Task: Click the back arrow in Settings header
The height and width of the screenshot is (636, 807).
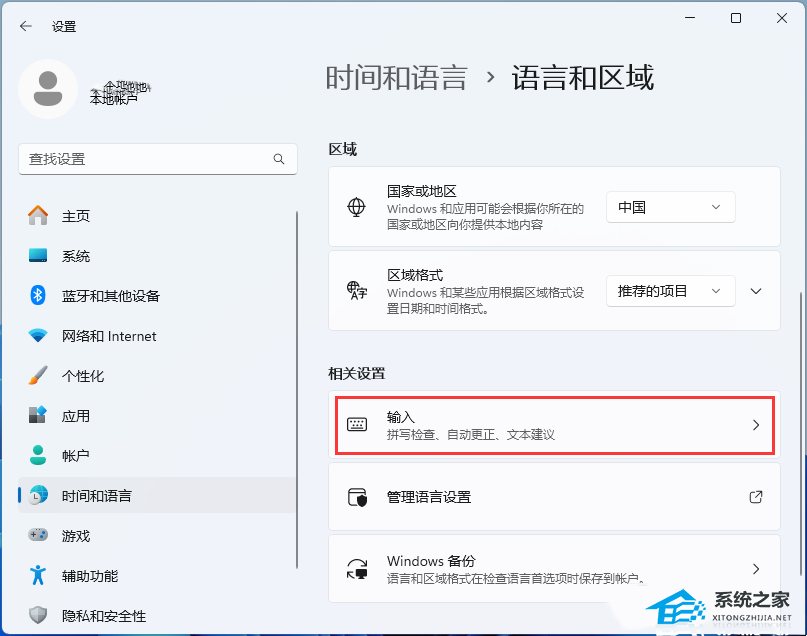Action: (x=26, y=26)
